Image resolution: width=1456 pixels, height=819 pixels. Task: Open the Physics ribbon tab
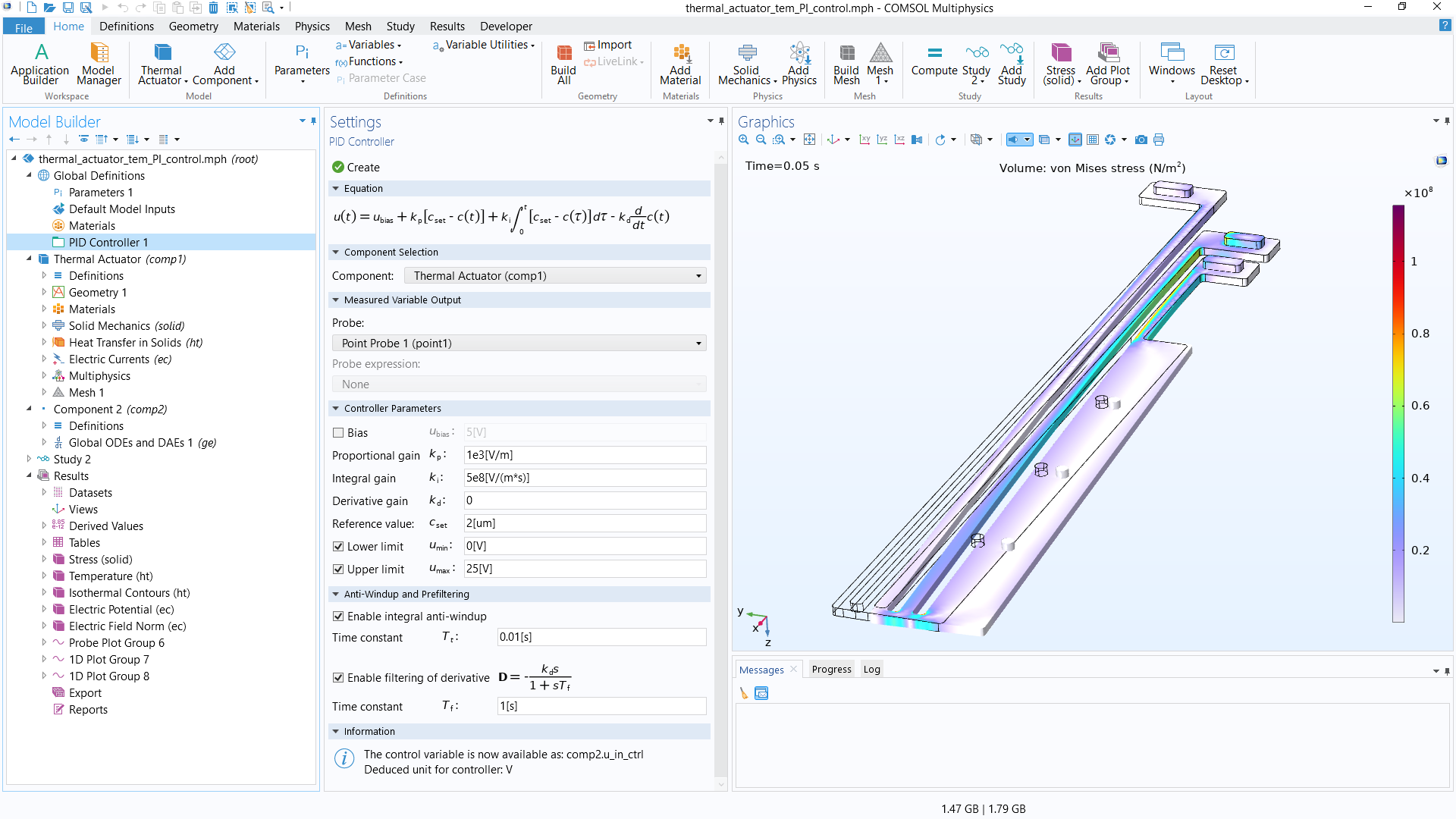(312, 26)
